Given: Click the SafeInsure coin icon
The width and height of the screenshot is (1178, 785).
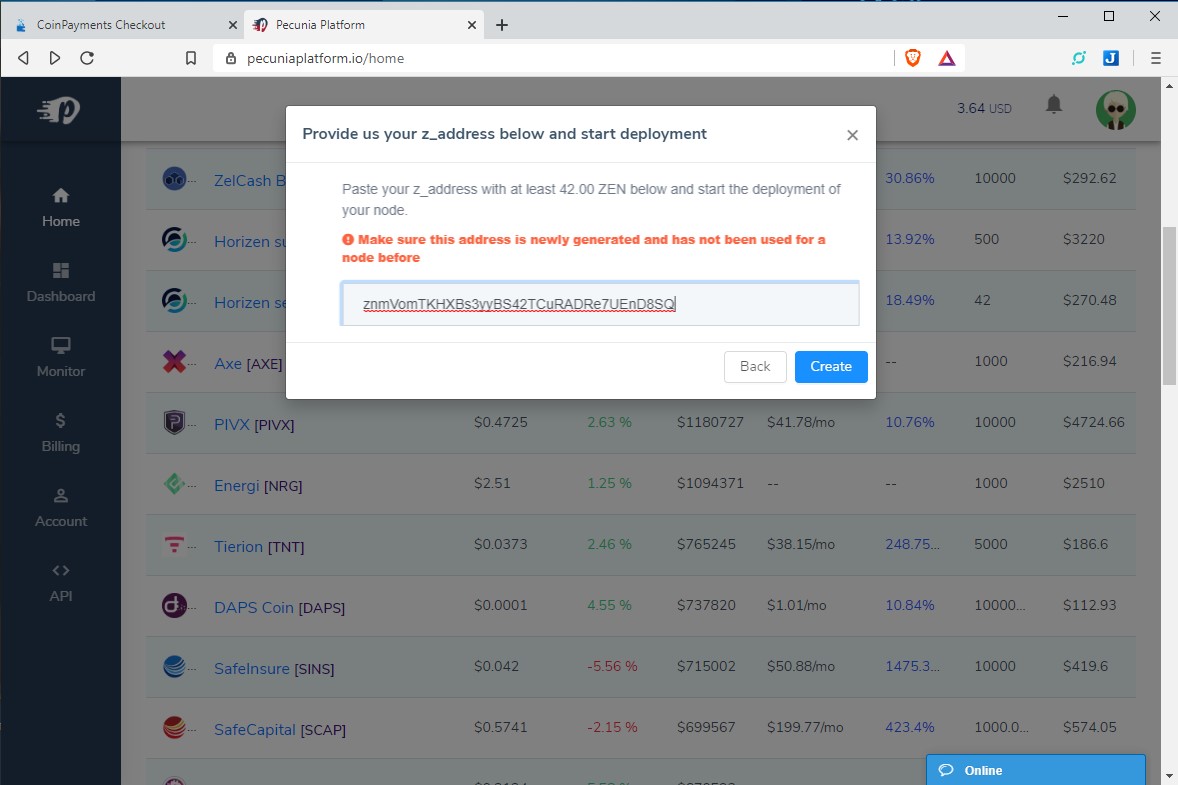Looking at the screenshot, I should tap(174, 666).
